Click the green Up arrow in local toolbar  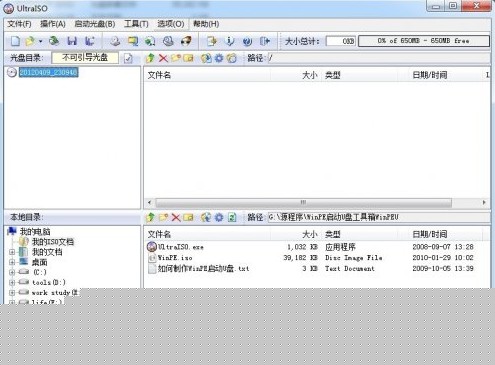[x=150, y=218]
